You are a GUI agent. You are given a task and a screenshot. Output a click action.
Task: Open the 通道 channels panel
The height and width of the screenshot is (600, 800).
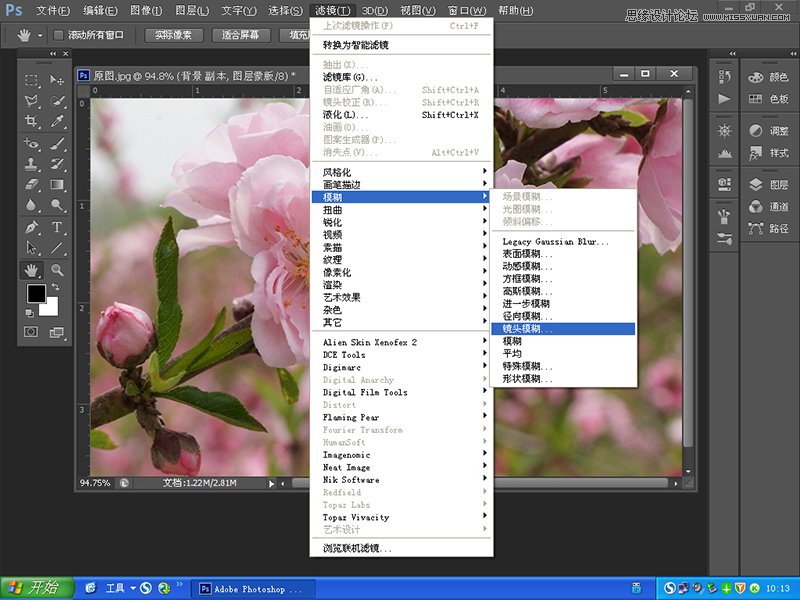(768, 207)
